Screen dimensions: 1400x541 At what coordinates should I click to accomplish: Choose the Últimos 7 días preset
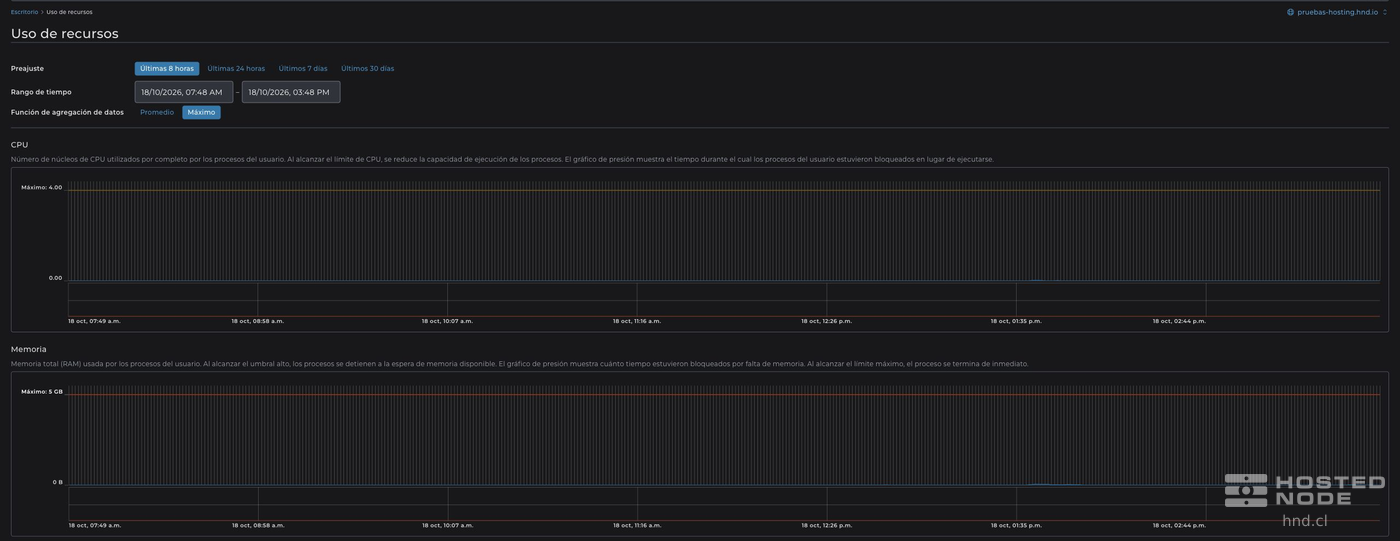pyautogui.click(x=303, y=69)
